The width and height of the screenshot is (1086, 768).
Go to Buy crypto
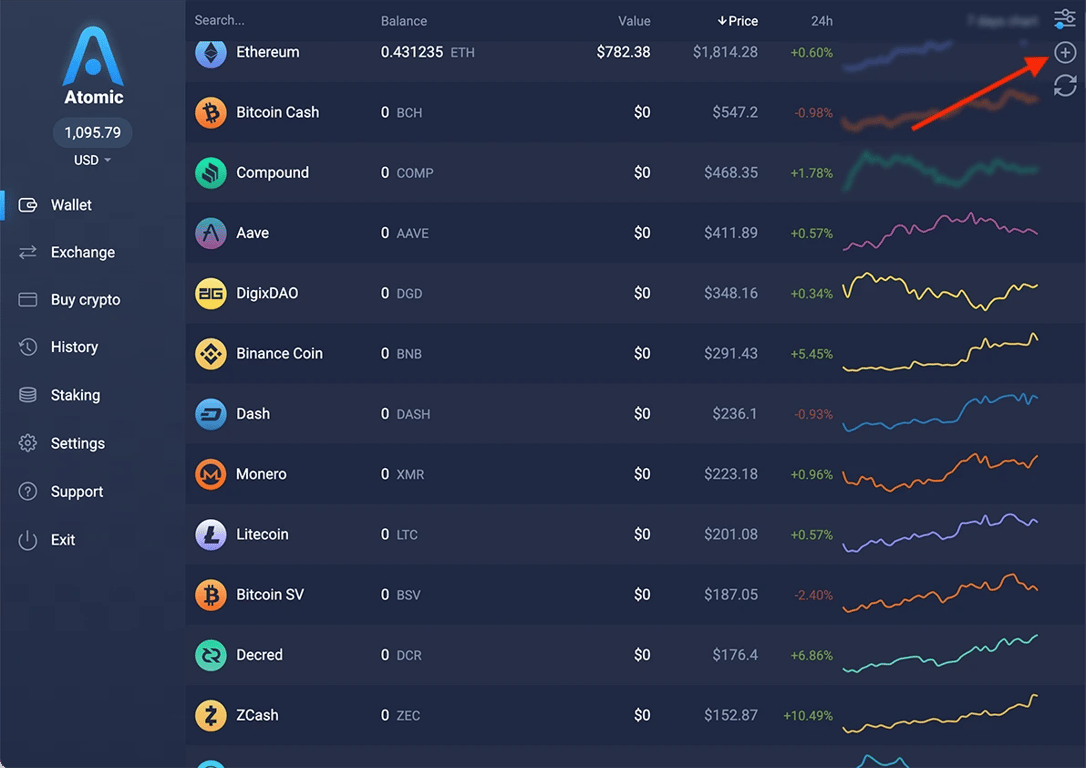coord(85,300)
